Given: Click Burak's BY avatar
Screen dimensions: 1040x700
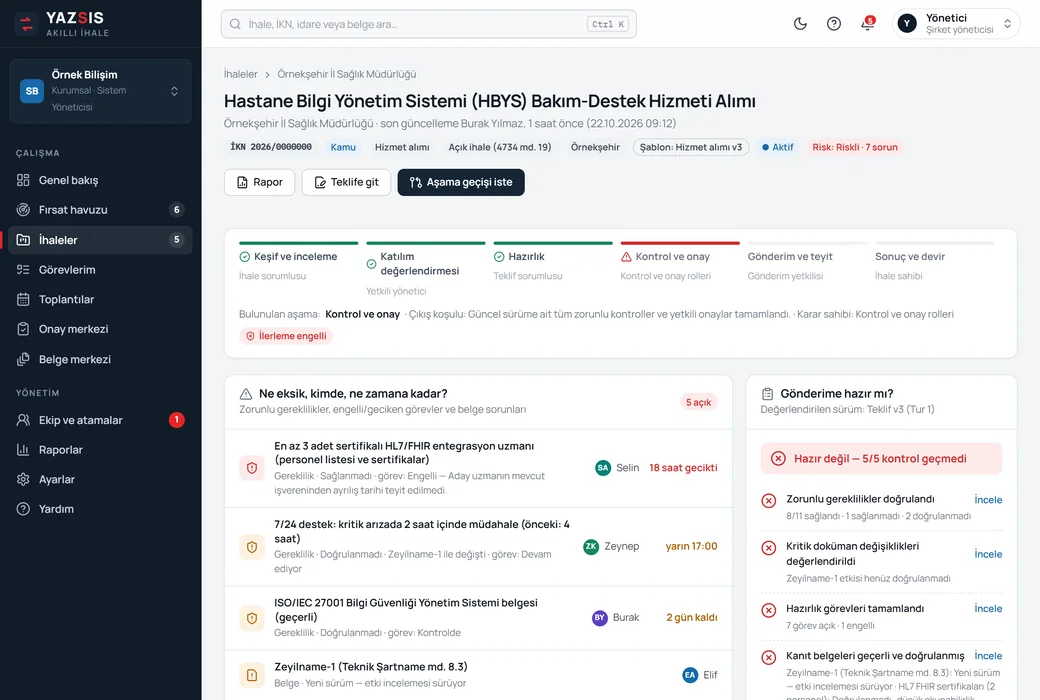Looking at the screenshot, I should point(600,618).
